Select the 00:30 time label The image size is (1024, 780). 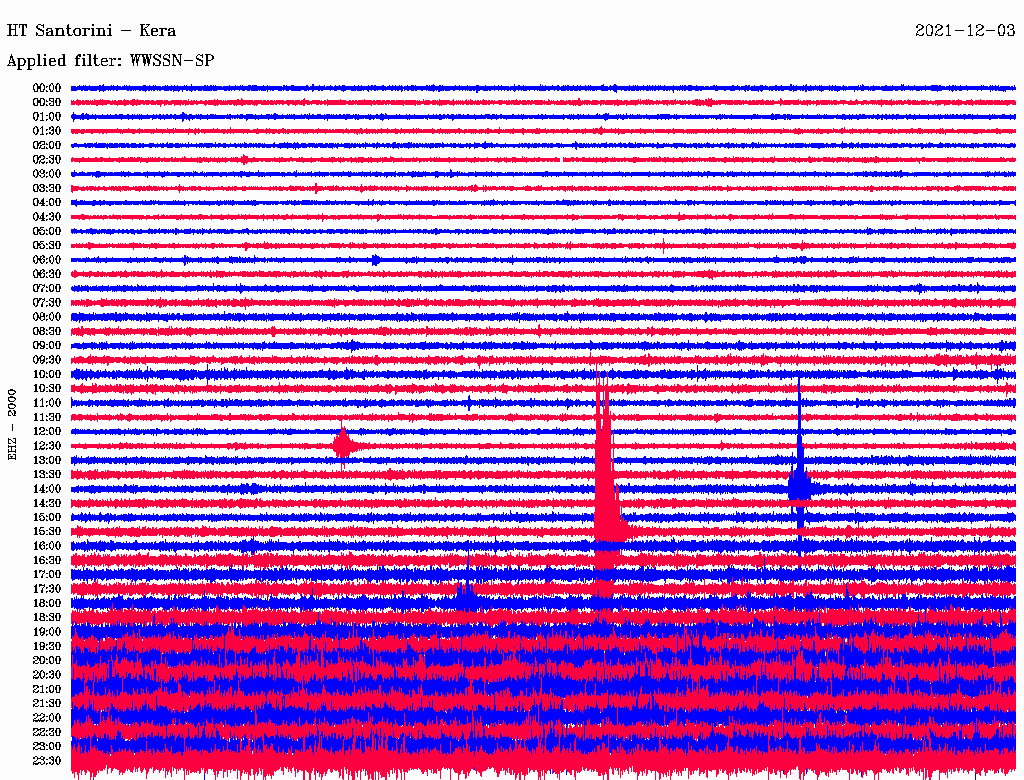(x=47, y=103)
